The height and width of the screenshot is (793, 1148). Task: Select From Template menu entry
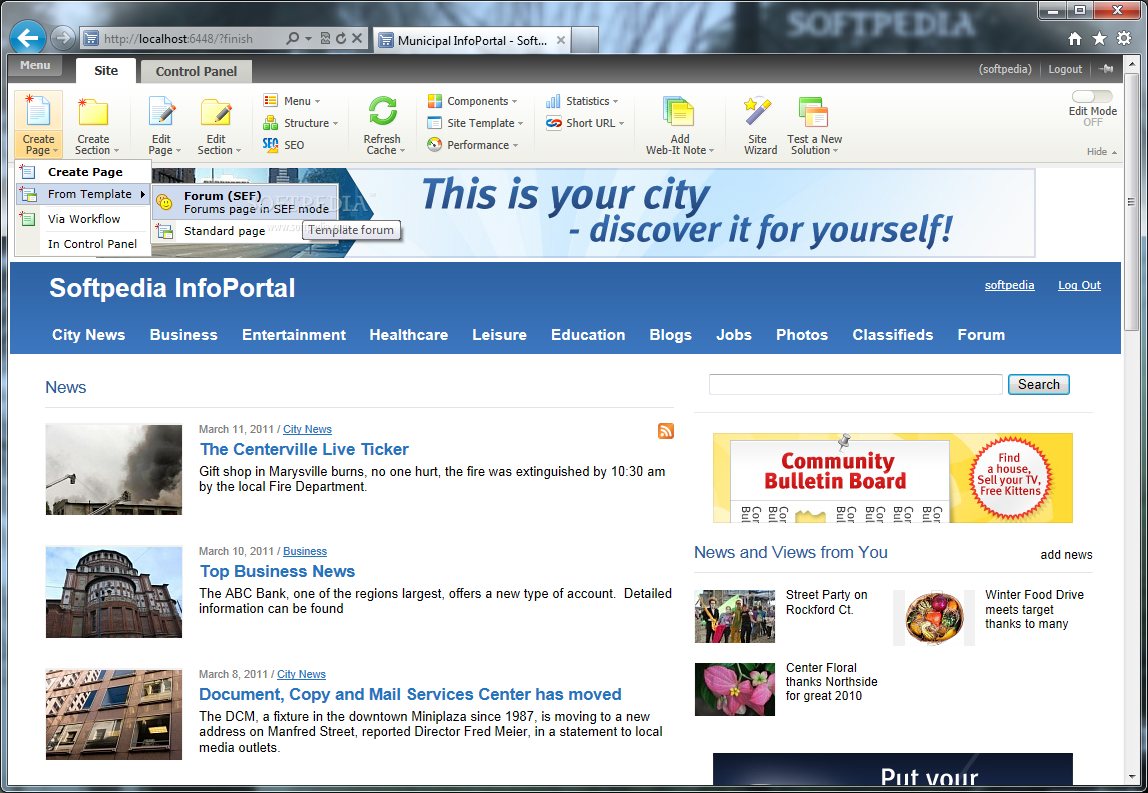tap(83, 194)
